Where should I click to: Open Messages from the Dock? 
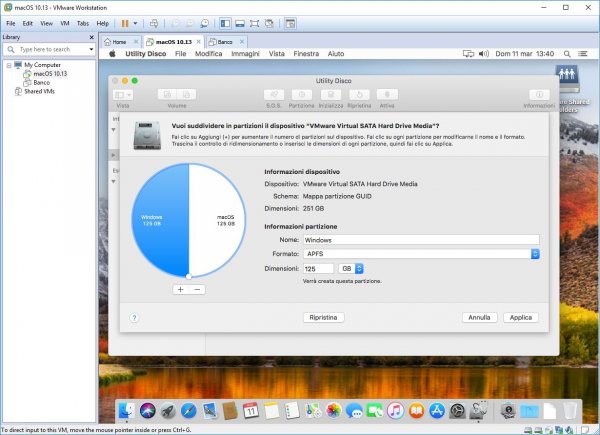354,411
